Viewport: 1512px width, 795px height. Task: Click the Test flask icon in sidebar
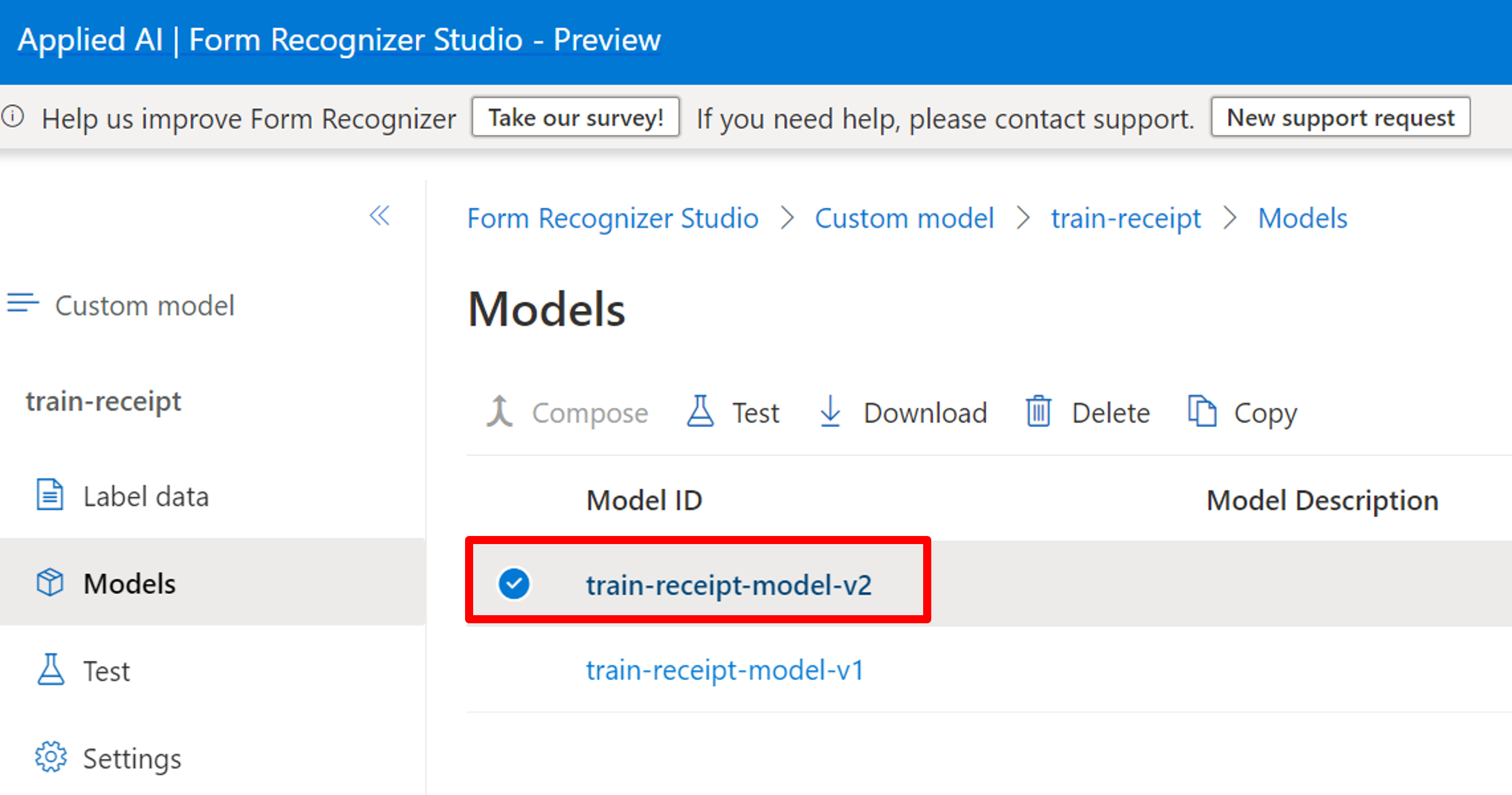click(50, 671)
